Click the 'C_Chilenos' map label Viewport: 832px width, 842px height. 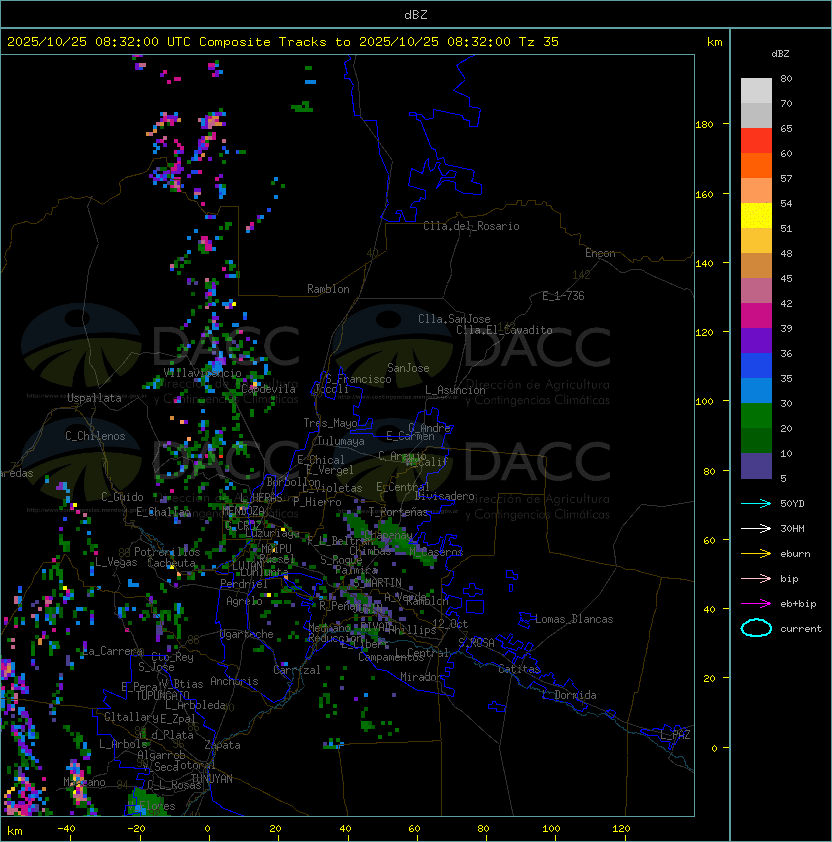95,436
